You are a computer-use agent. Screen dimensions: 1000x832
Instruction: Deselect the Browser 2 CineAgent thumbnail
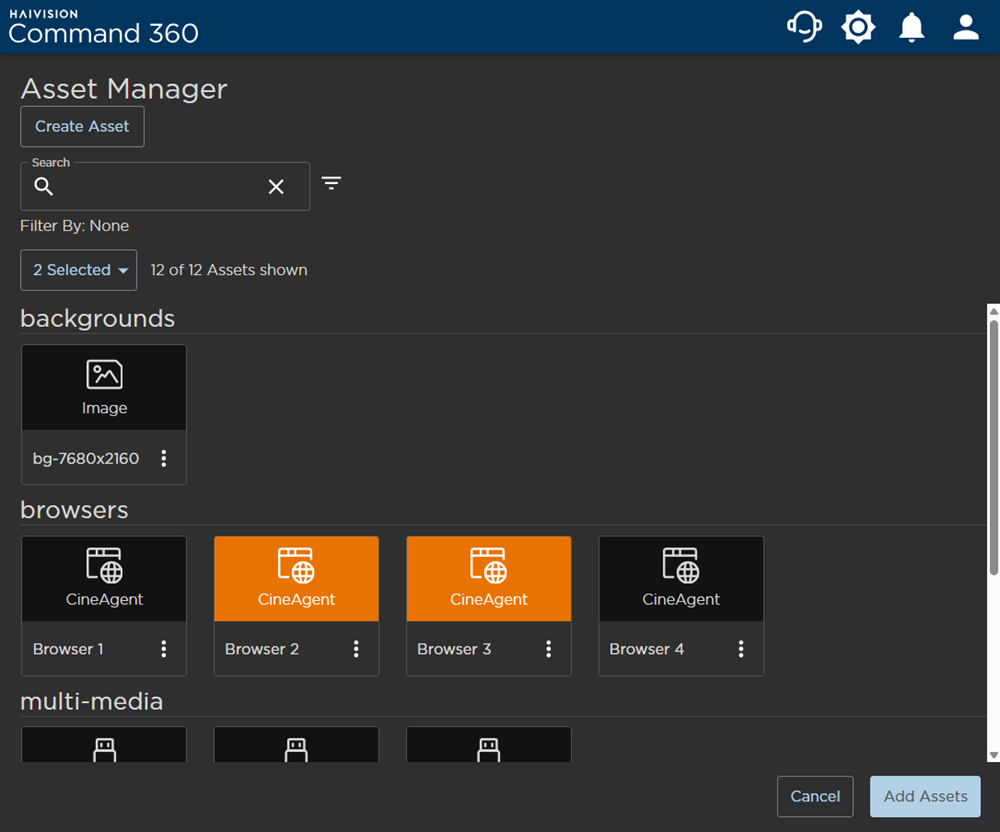(297, 579)
